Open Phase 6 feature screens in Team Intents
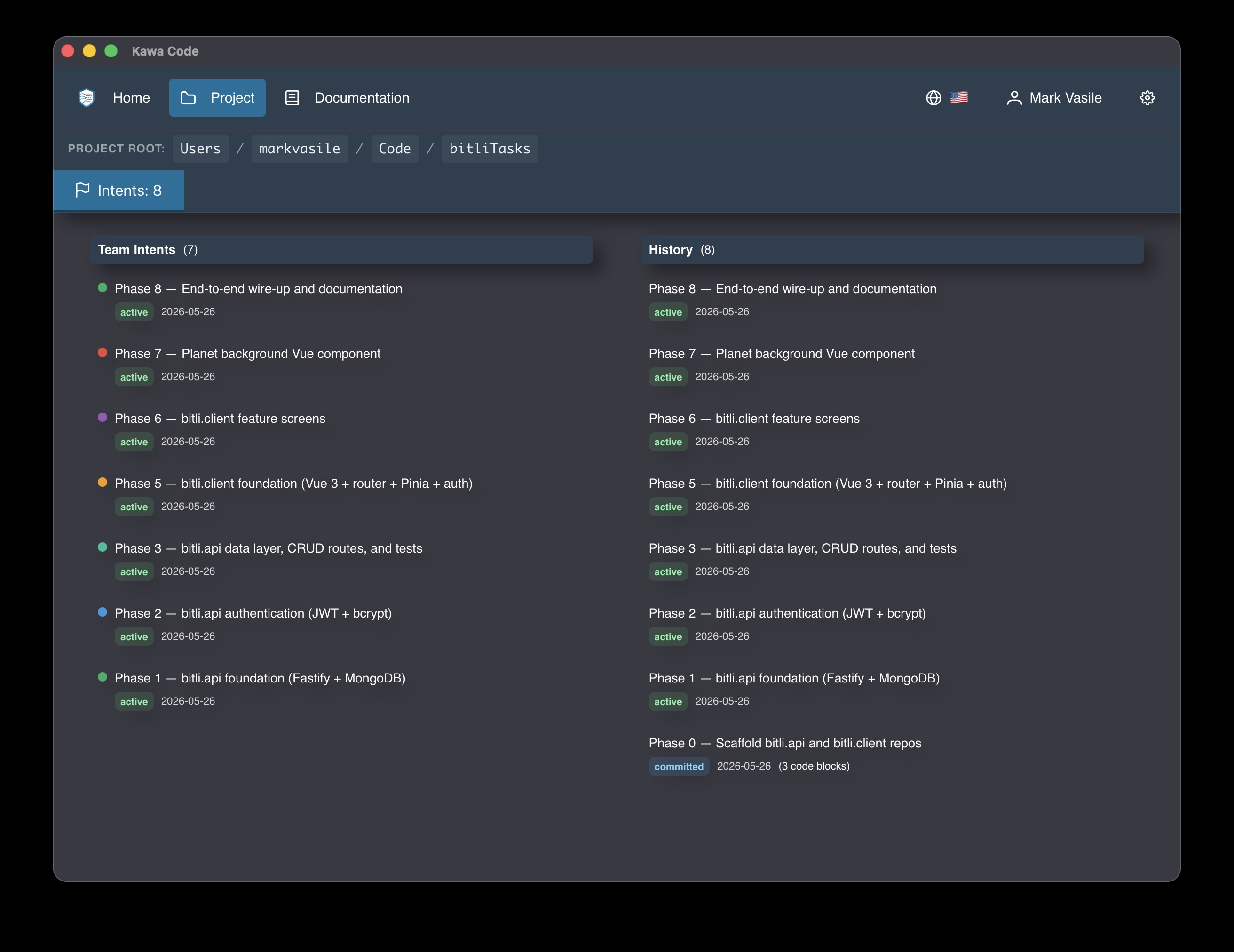1234x952 pixels. 220,419
